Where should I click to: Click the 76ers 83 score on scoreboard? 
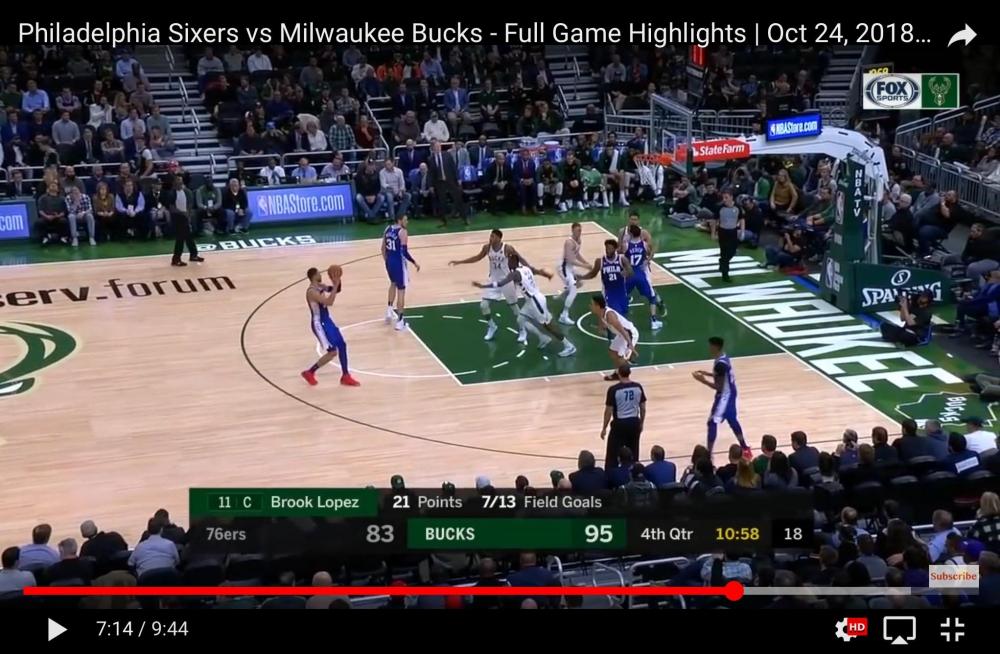point(299,533)
